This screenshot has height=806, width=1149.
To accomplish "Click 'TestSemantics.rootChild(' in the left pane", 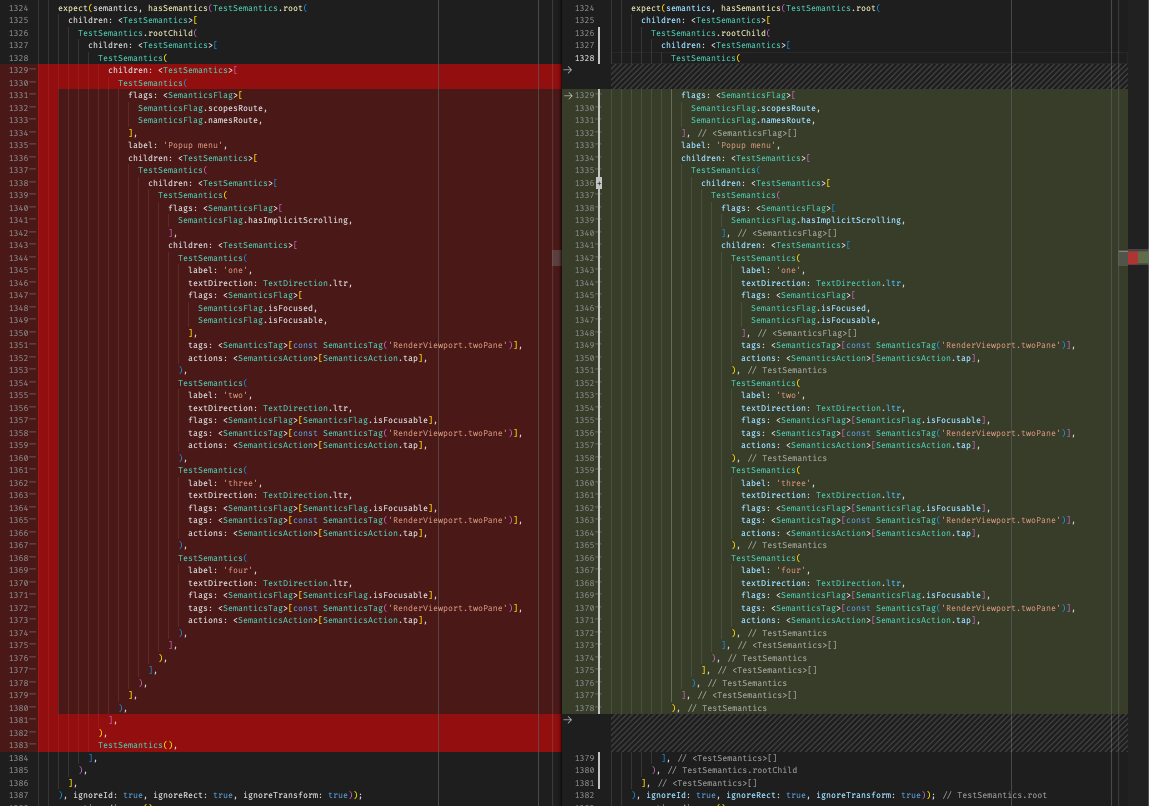I will point(138,33).
